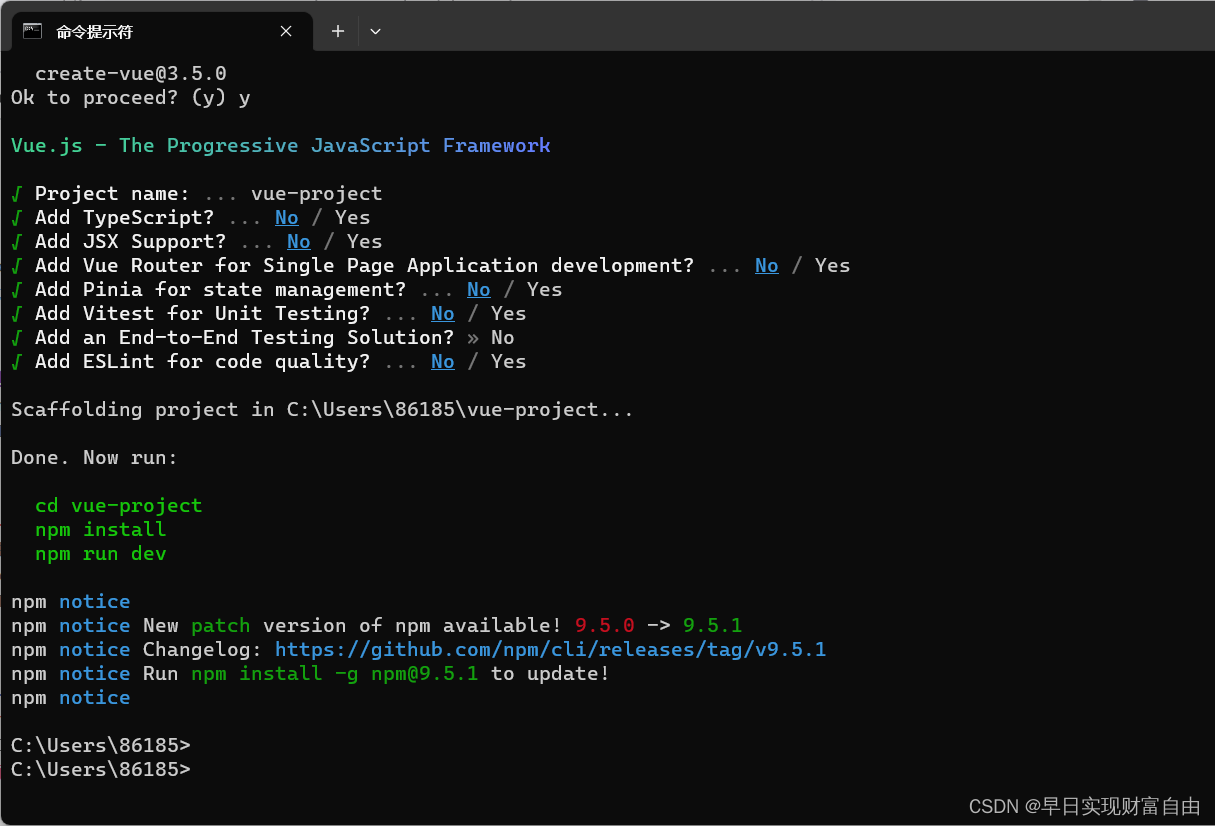This screenshot has width=1215, height=826.
Task: Click the 'Project name: ... vue-project' line
Action: [x=197, y=193]
